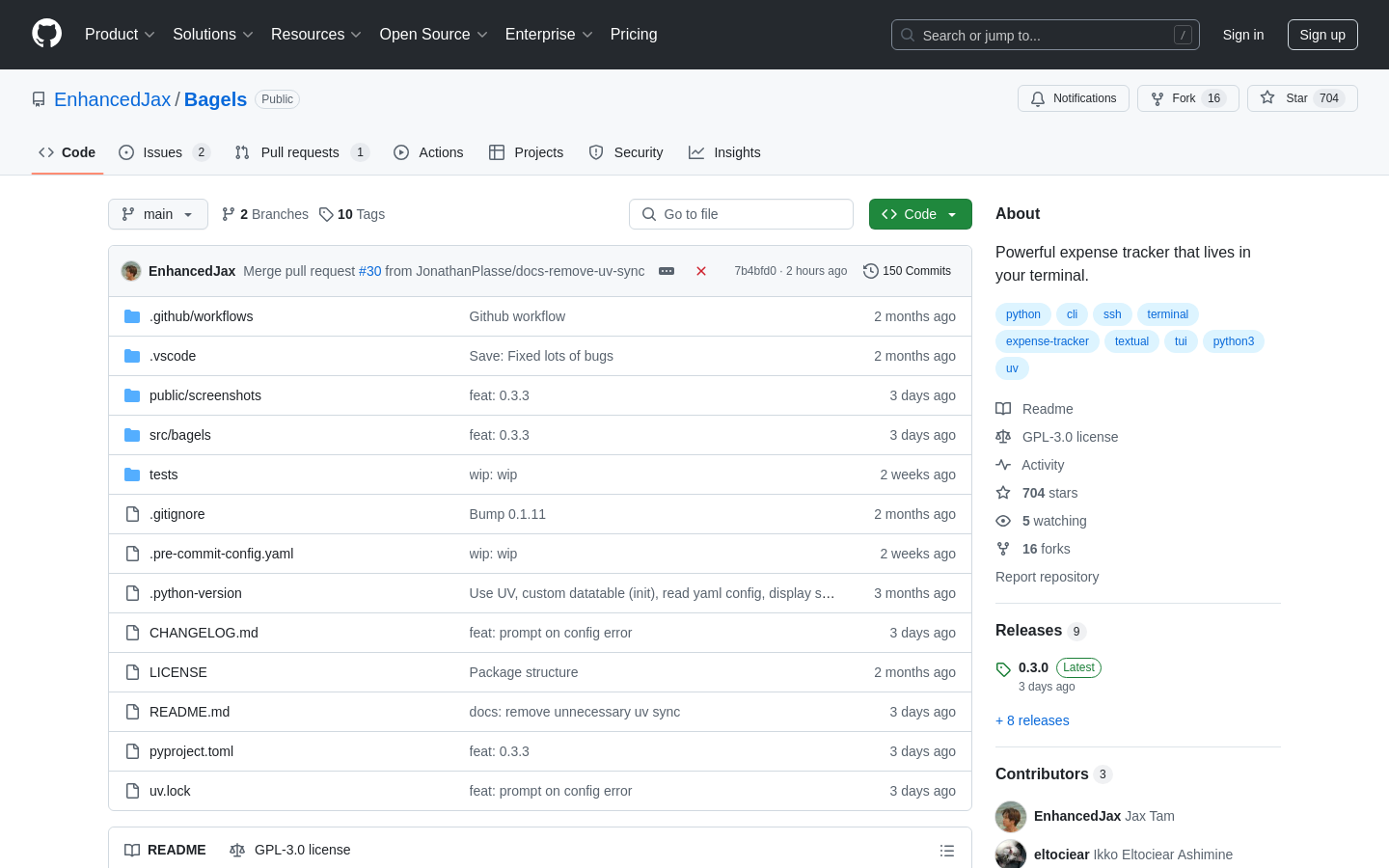Screen dimensions: 1389x868
Task: Fork the Bagels repository
Action: (x=1187, y=98)
